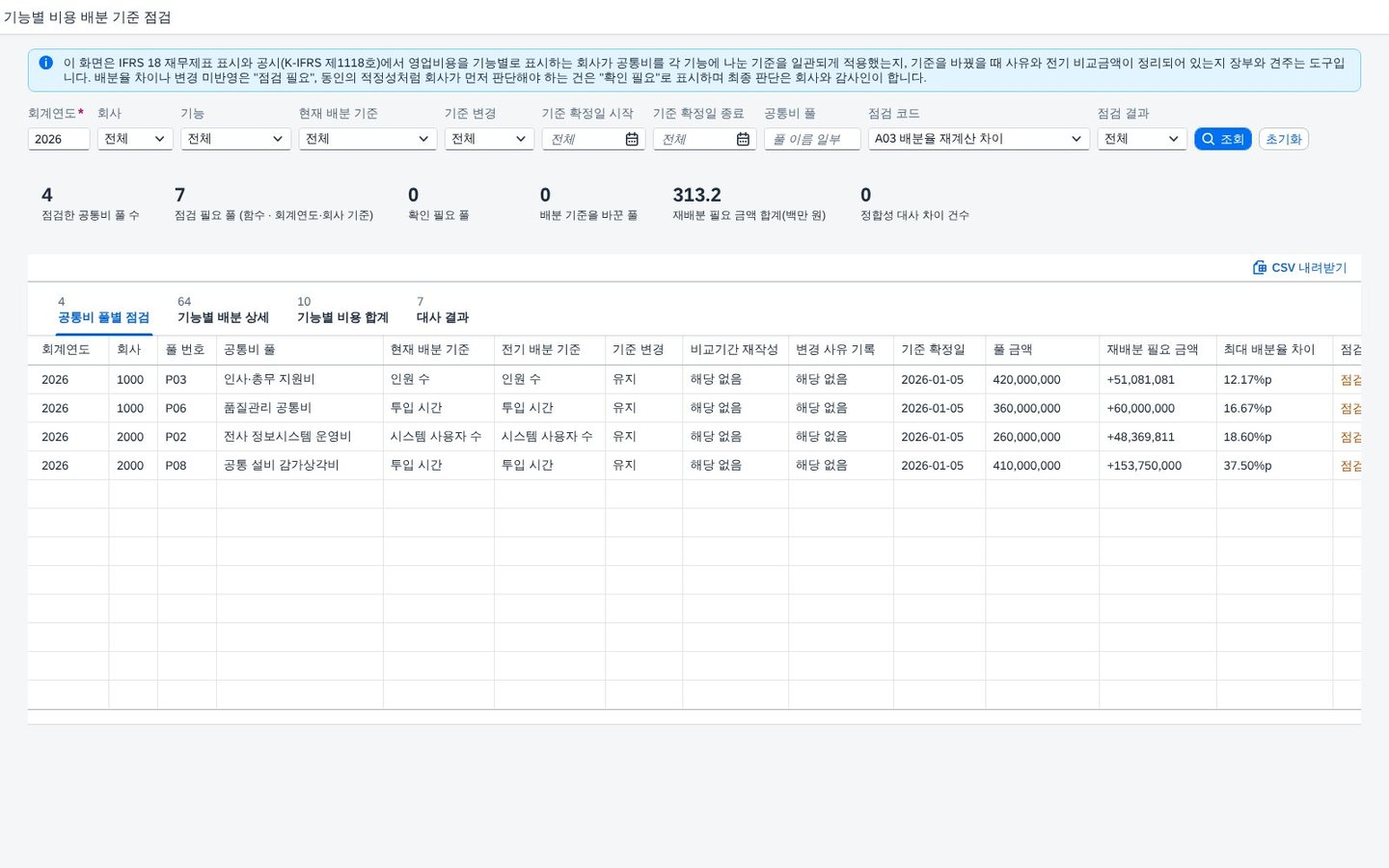
Task: Select the 공통비 풀별 점검 tab
Action: pyautogui.click(x=103, y=310)
